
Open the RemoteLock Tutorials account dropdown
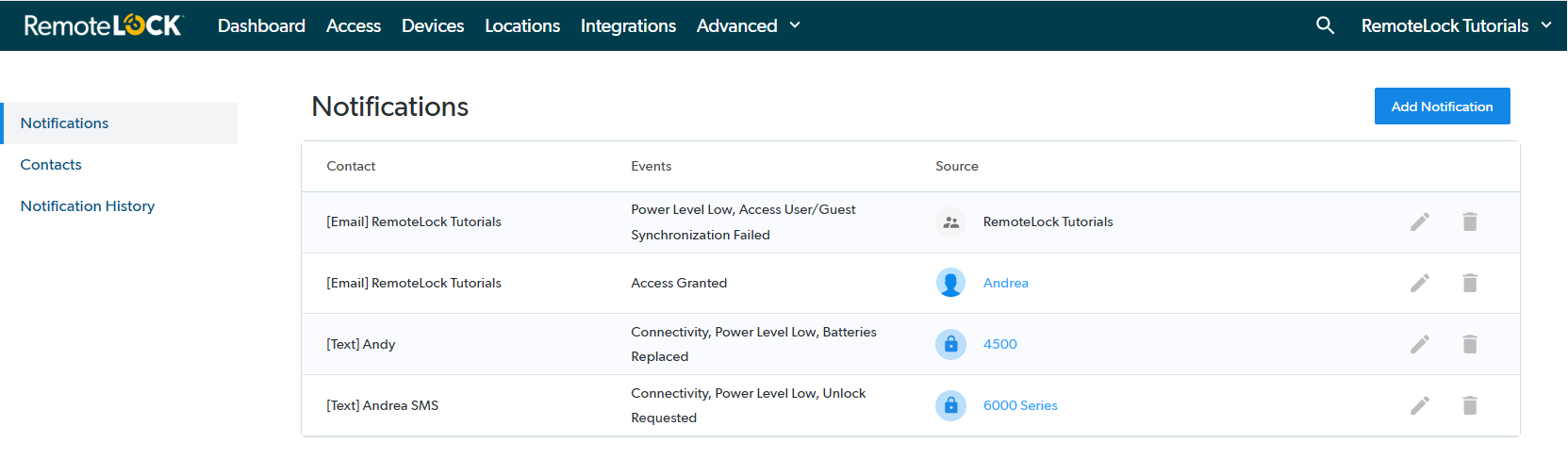point(1456,25)
